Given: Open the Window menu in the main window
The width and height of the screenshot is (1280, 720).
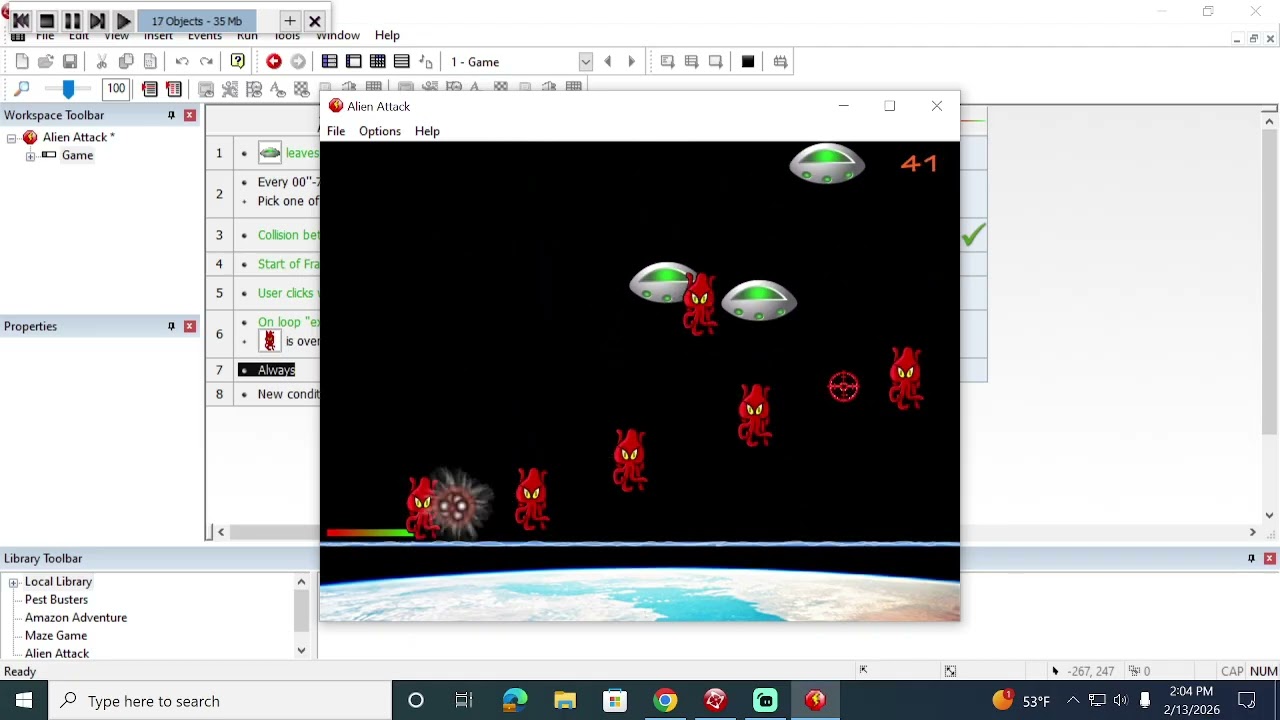Looking at the screenshot, I should 338,36.
